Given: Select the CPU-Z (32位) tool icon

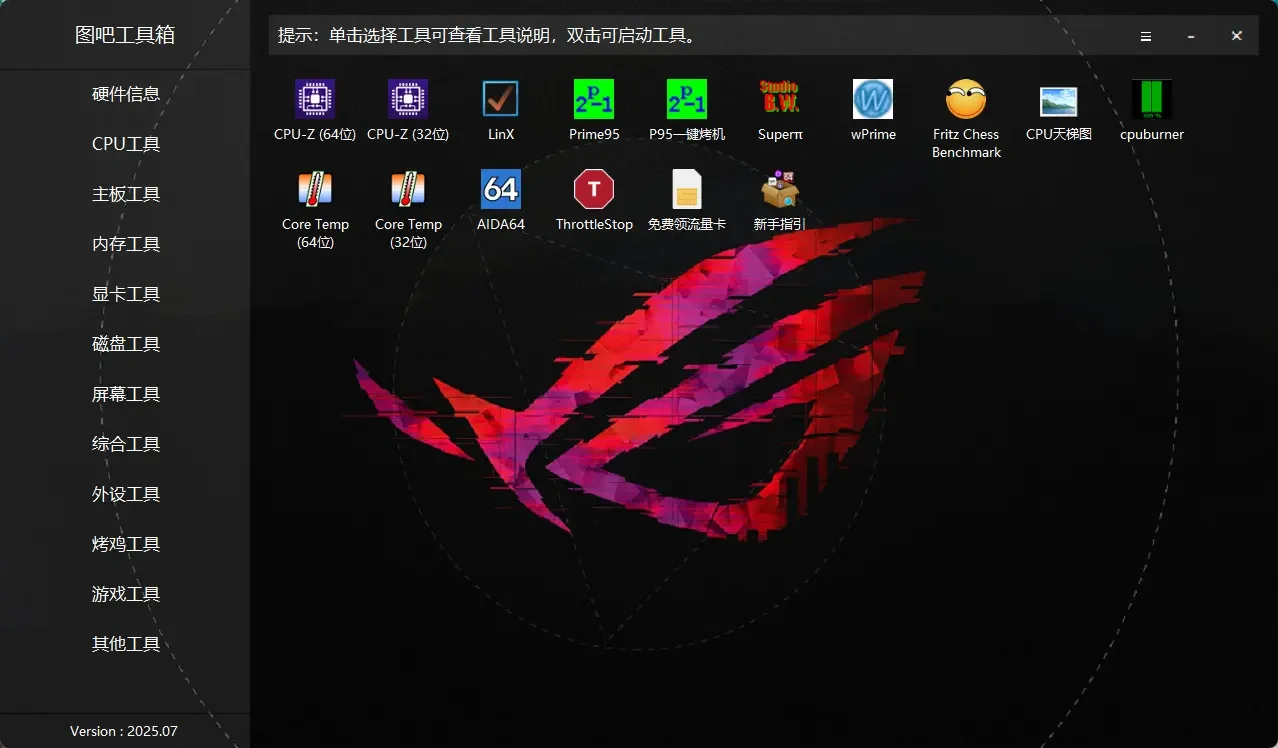Looking at the screenshot, I should pyautogui.click(x=408, y=99).
